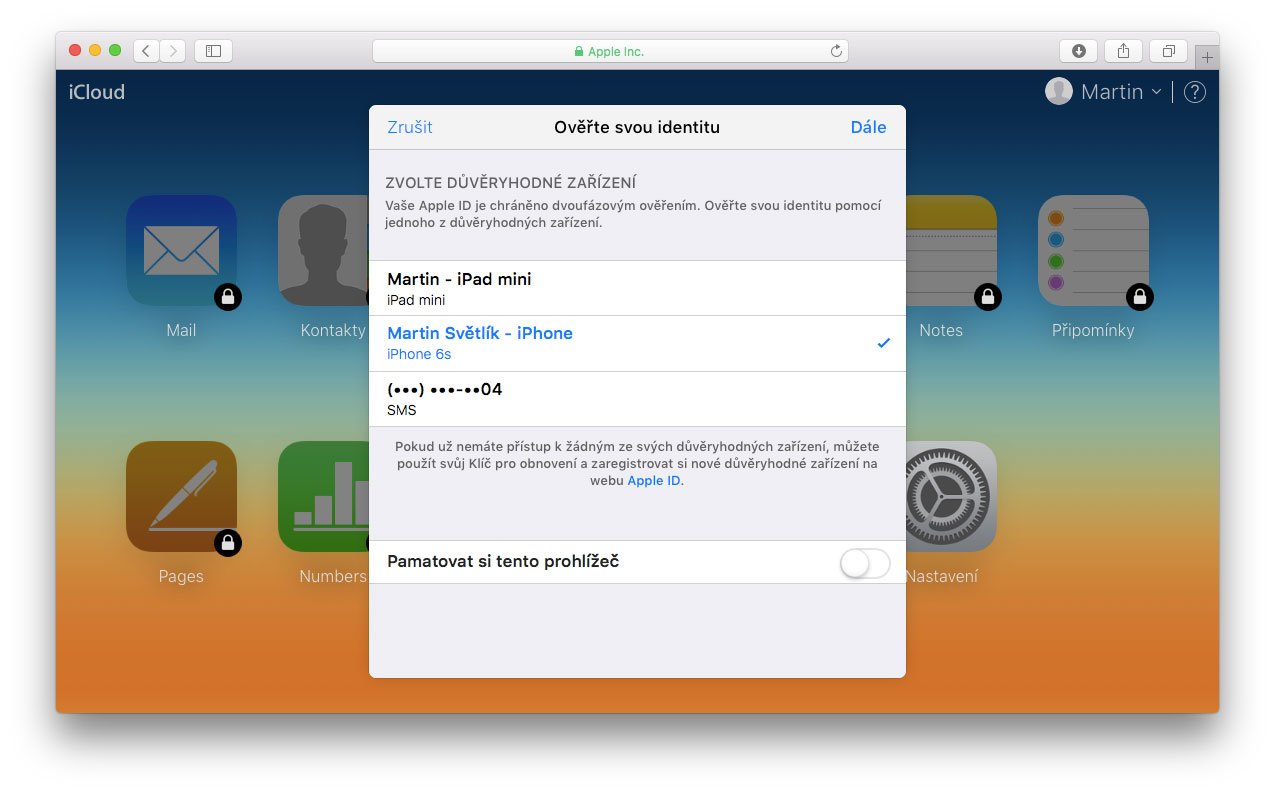
Task: Show Safari downloads
Action: coord(1079,51)
